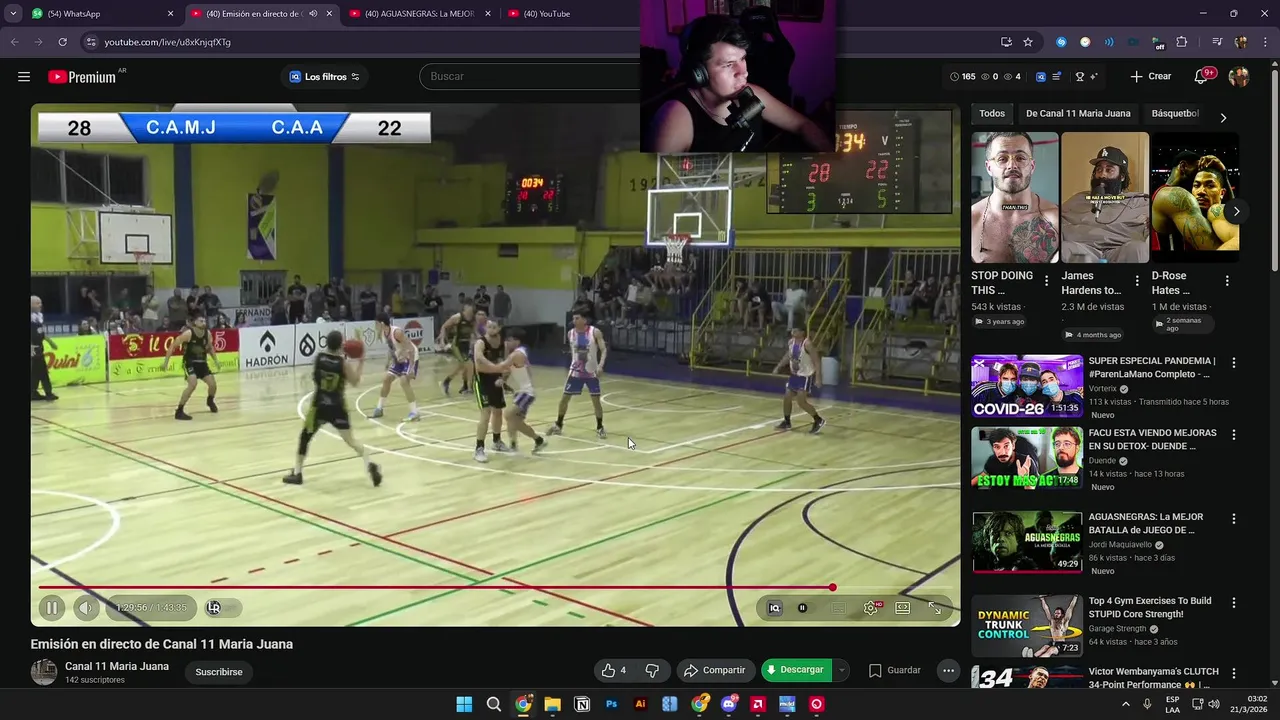Click the 'Compartir' share button
This screenshot has height=720, width=1280.
(714, 670)
